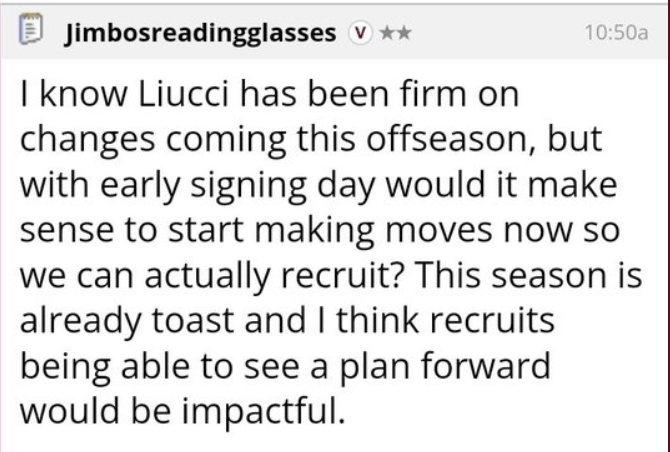Image resolution: width=670 pixels, height=452 pixels.
Task: Click the word "changes" starting the second line
Action: click(87, 141)
